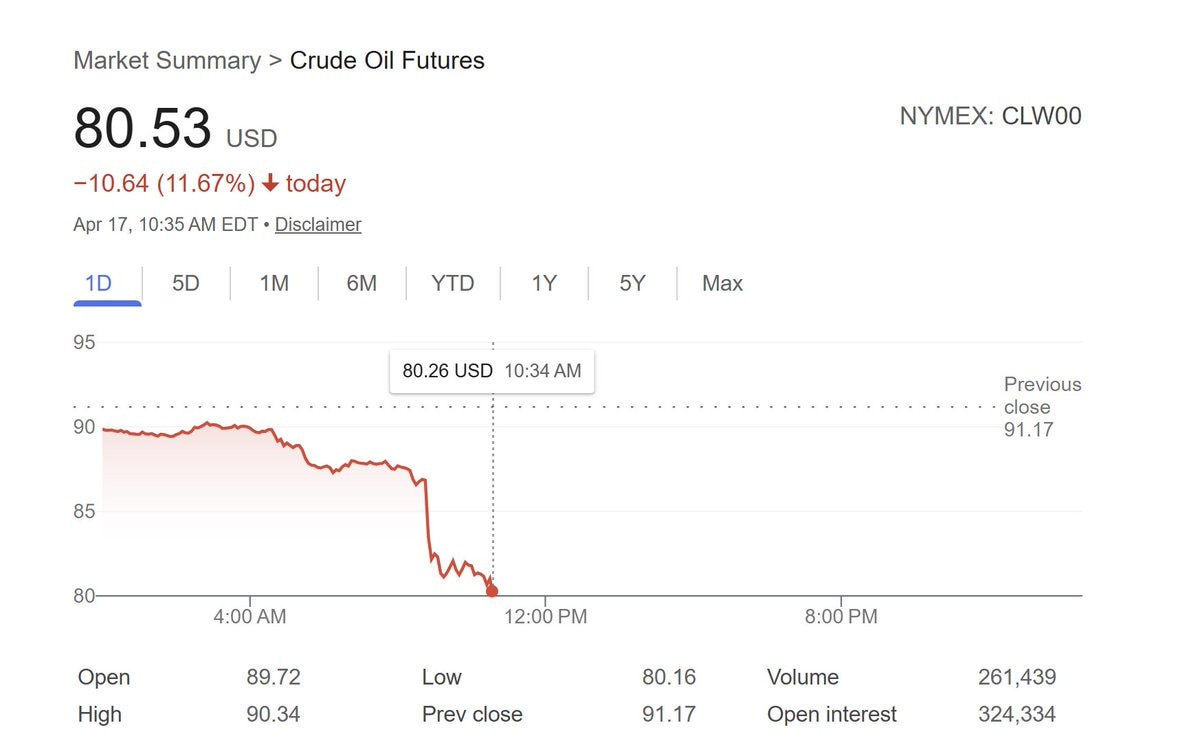
Task: Show the 6M price history tab
Action: 362,283
